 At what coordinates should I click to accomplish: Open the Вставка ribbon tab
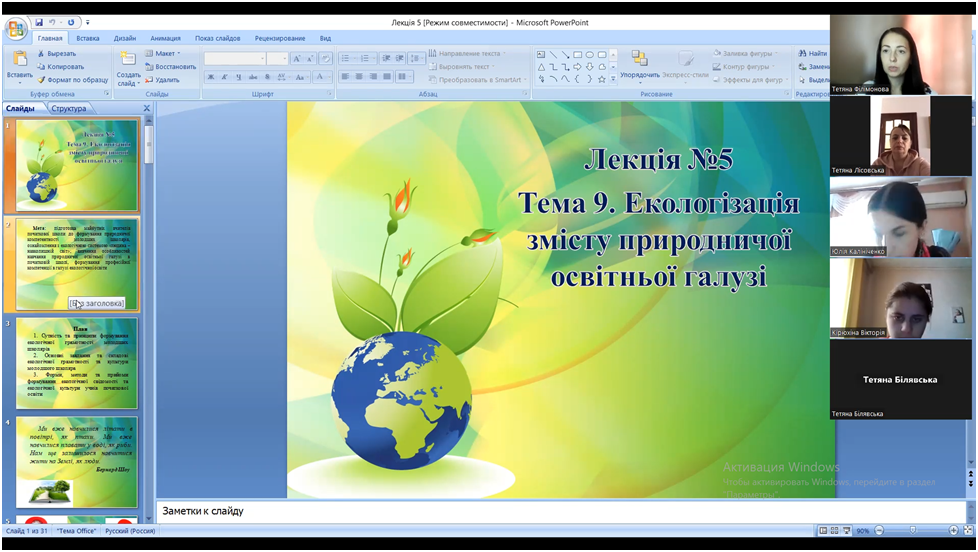(x=88, y=38)
